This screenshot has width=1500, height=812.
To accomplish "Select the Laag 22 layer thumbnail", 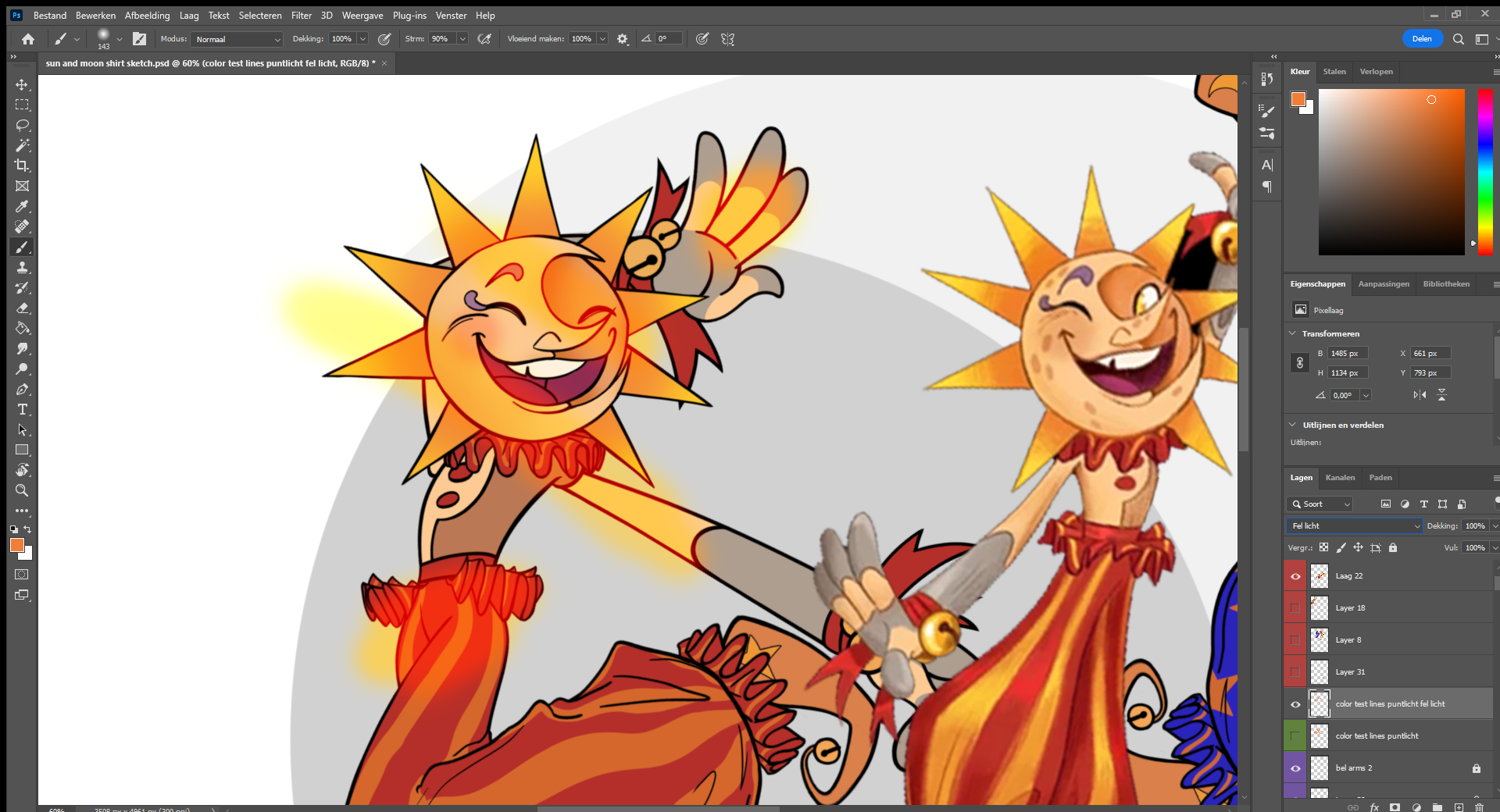I will tap(1320, 576).
